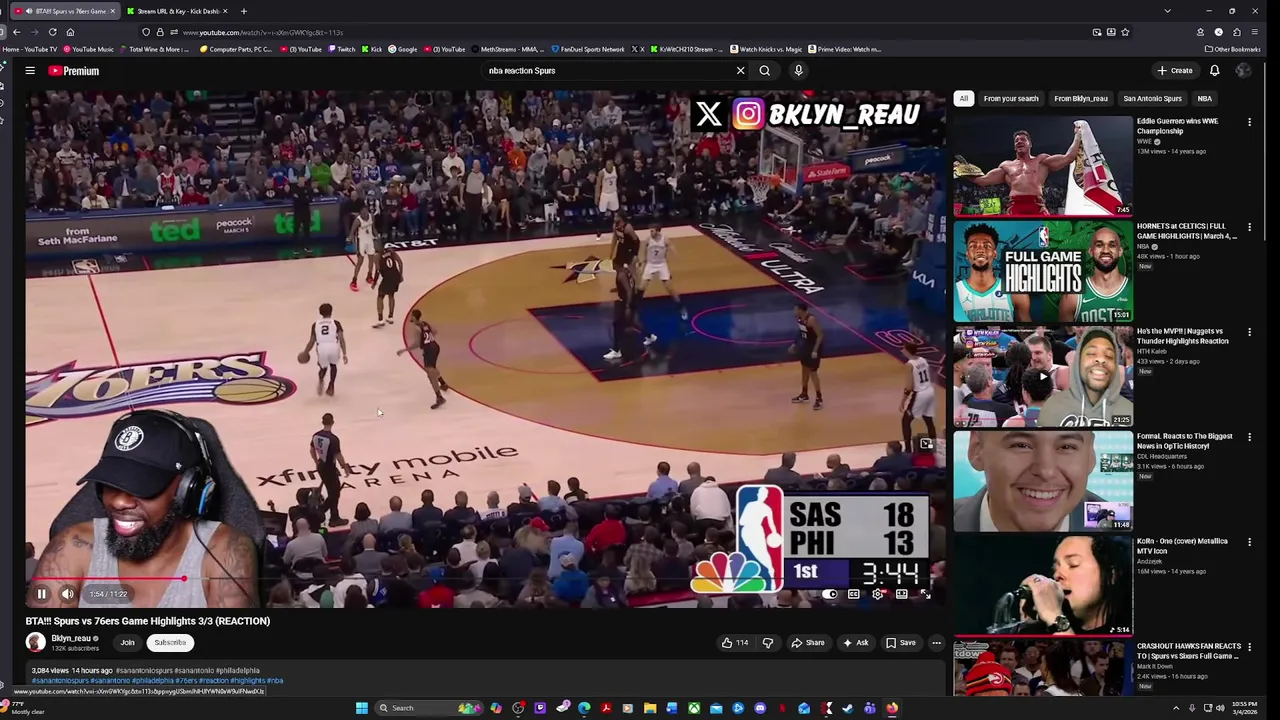Open the Create button menu
The width and height of the screenshot is (1280, 720).
1175,71
